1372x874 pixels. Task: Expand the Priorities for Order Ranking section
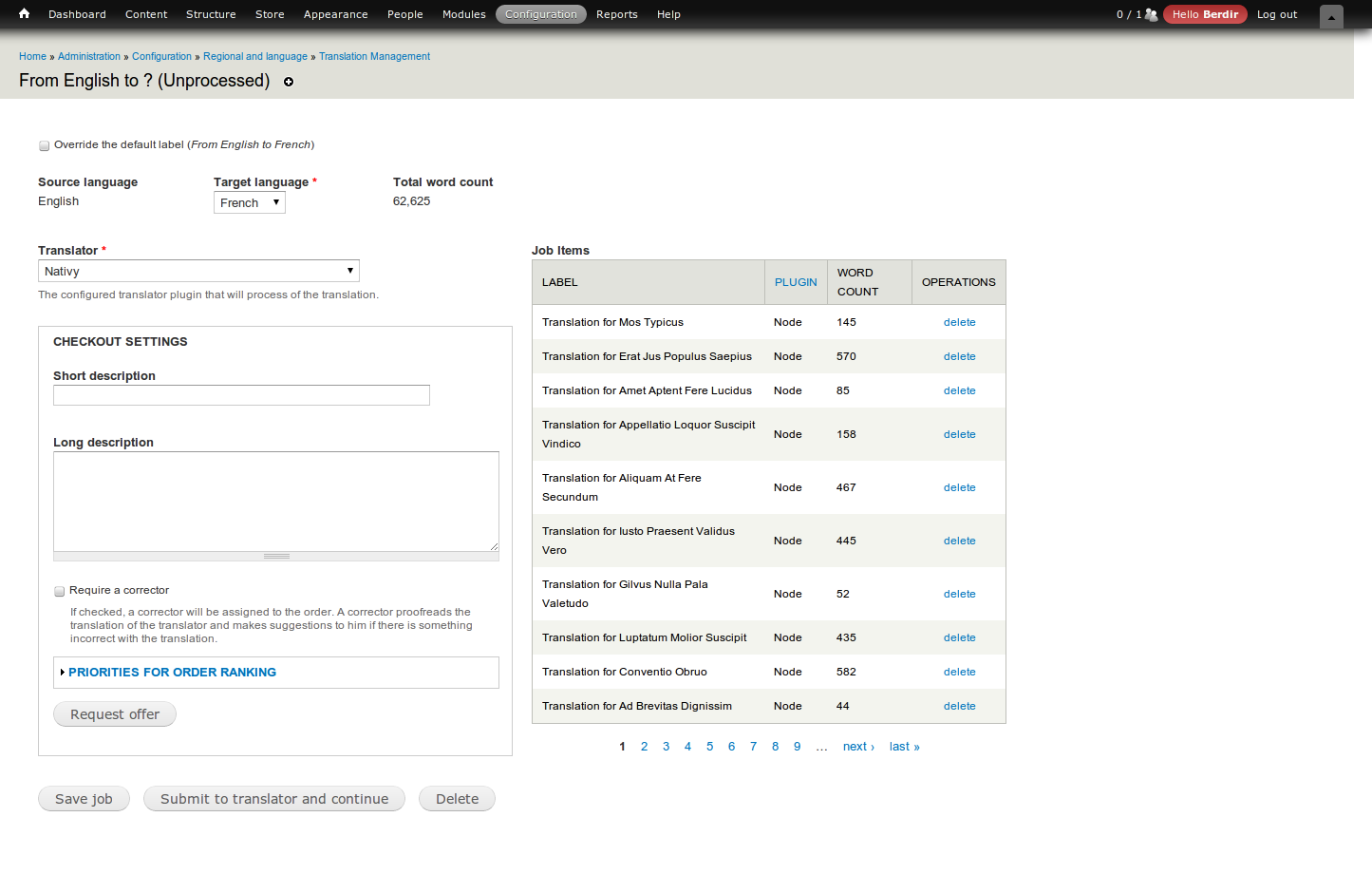172,672
